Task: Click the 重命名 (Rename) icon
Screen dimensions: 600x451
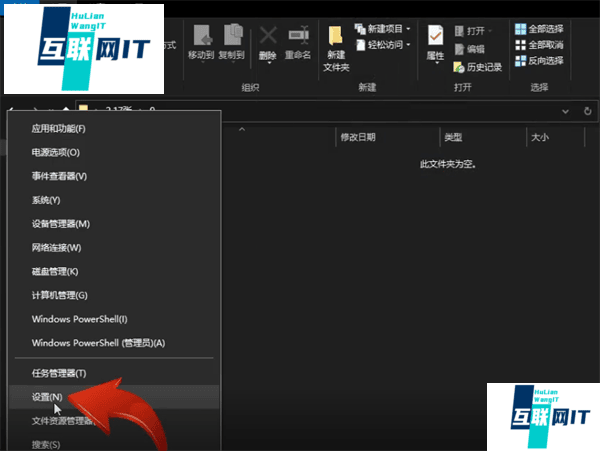Action: [297, 40]
